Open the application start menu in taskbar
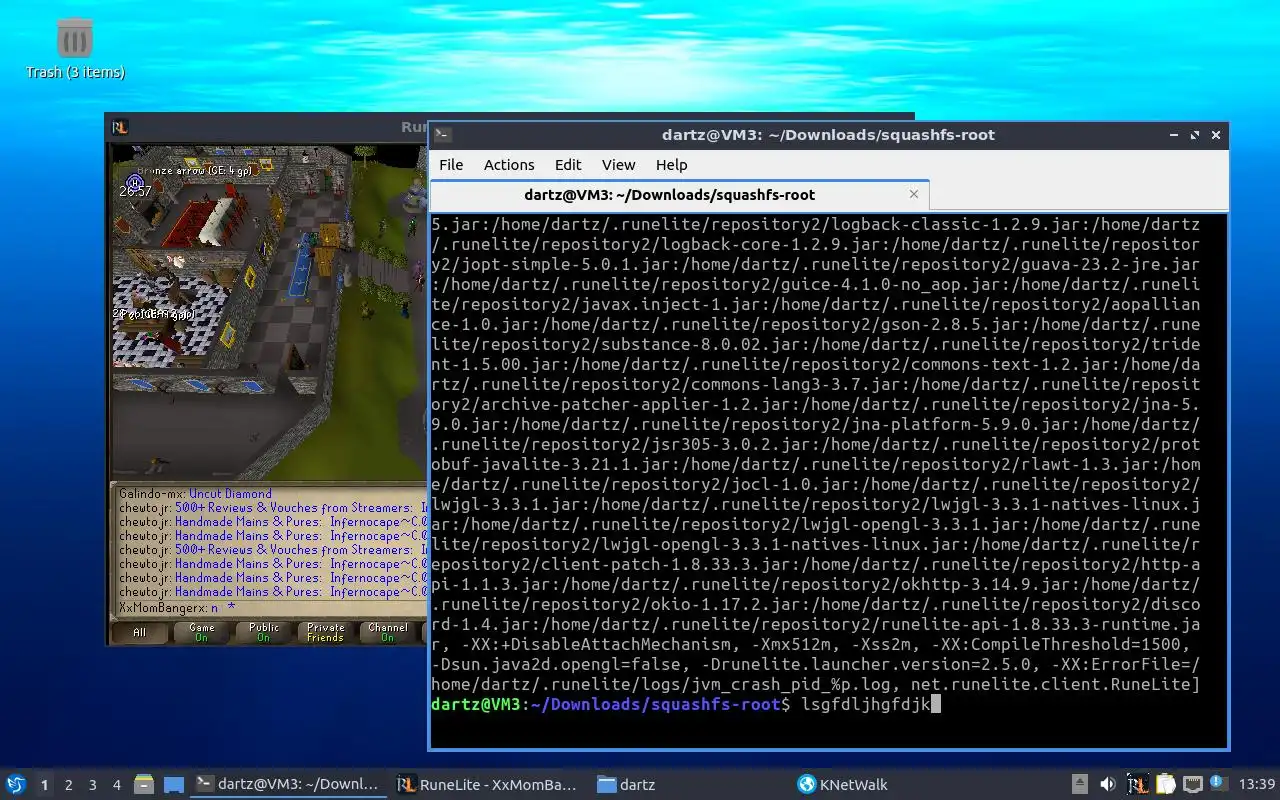 pos(15,785)
